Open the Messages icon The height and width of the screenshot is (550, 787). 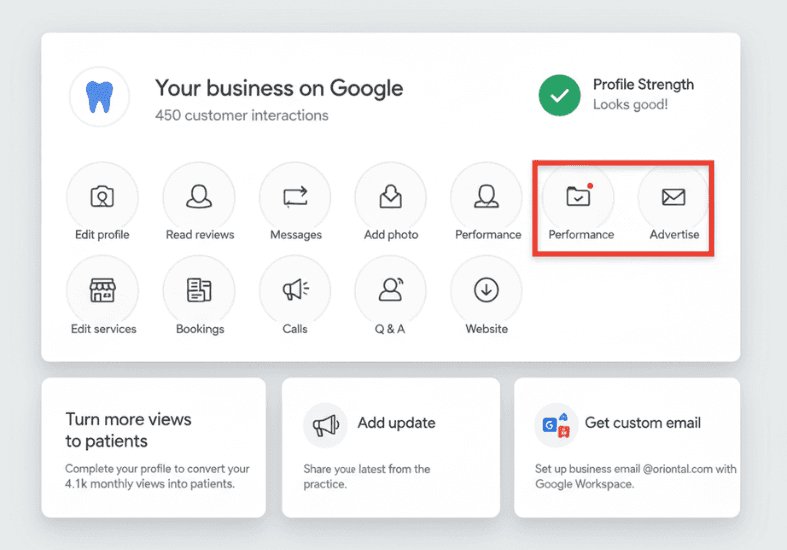(295, 197)
